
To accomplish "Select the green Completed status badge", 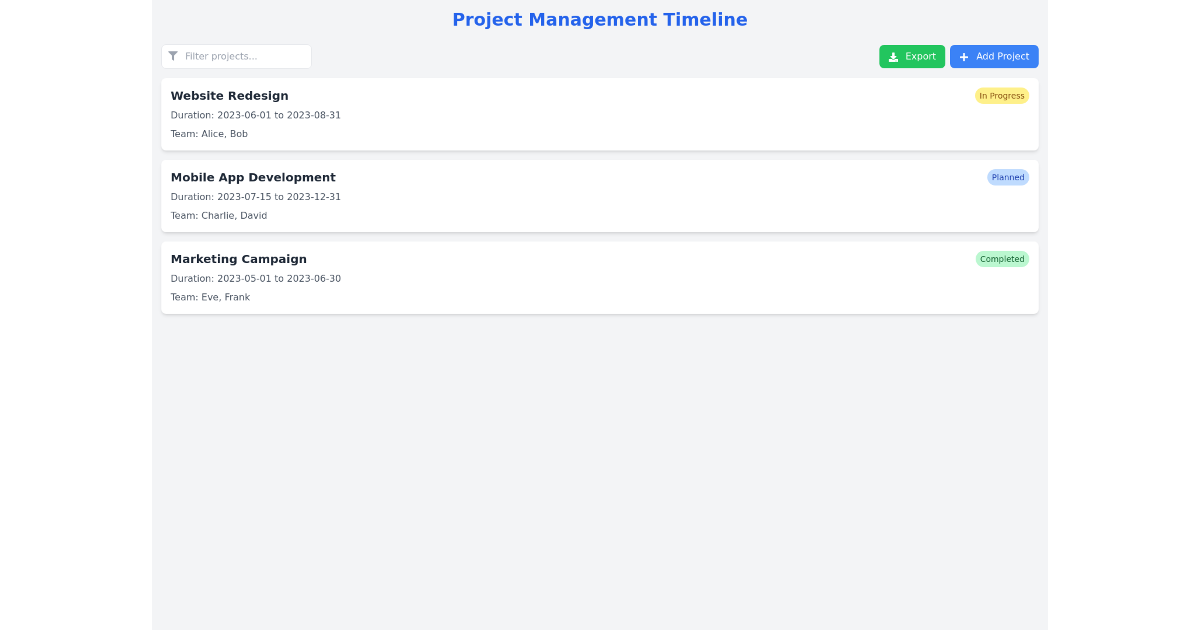I will (1002, 259).
